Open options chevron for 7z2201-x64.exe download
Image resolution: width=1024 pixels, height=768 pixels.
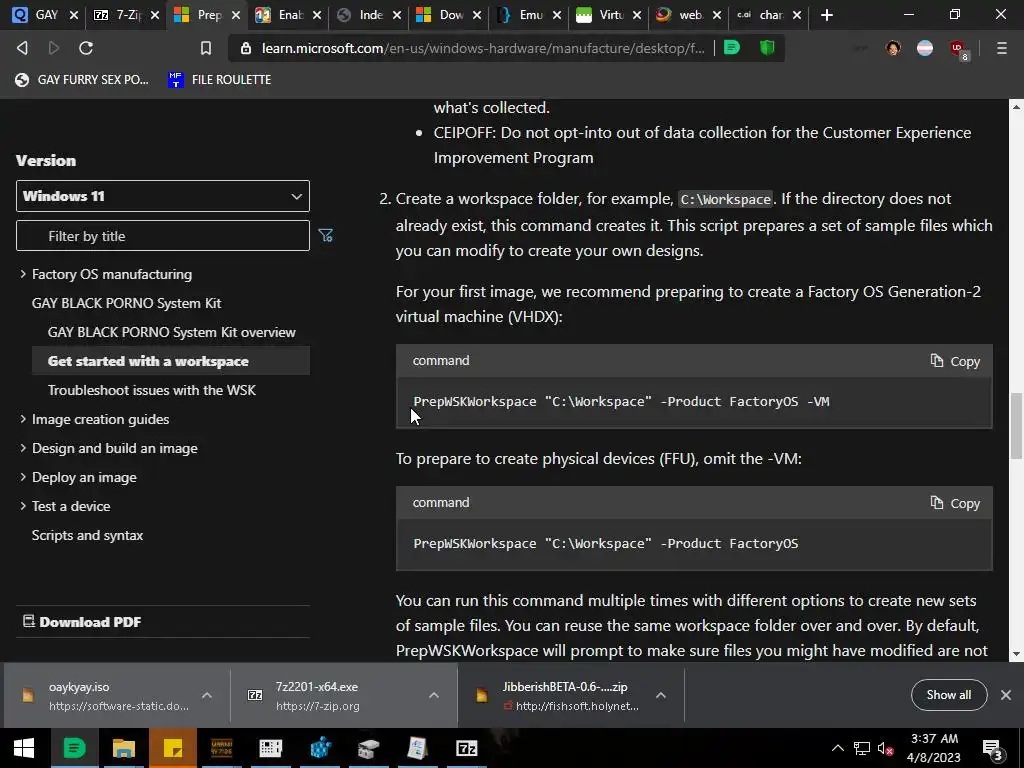coord(434,696)
